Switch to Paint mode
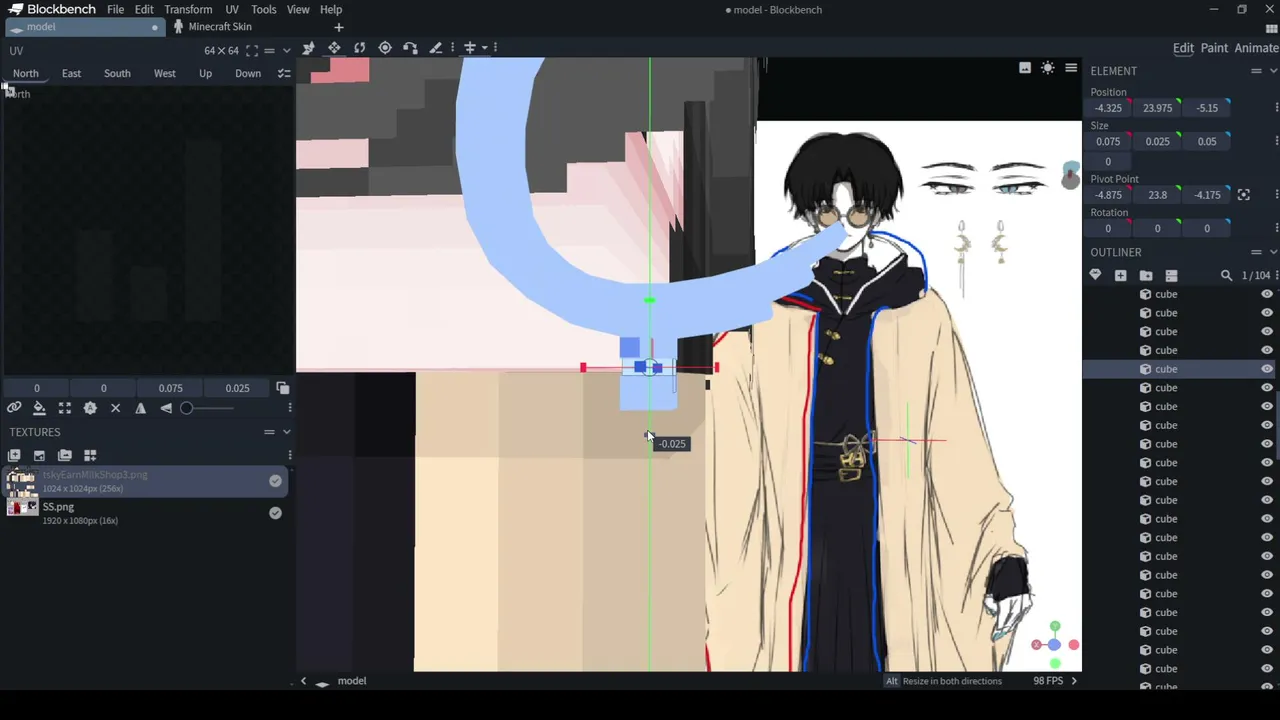 pyautogui.click(x=1214, y=48)
